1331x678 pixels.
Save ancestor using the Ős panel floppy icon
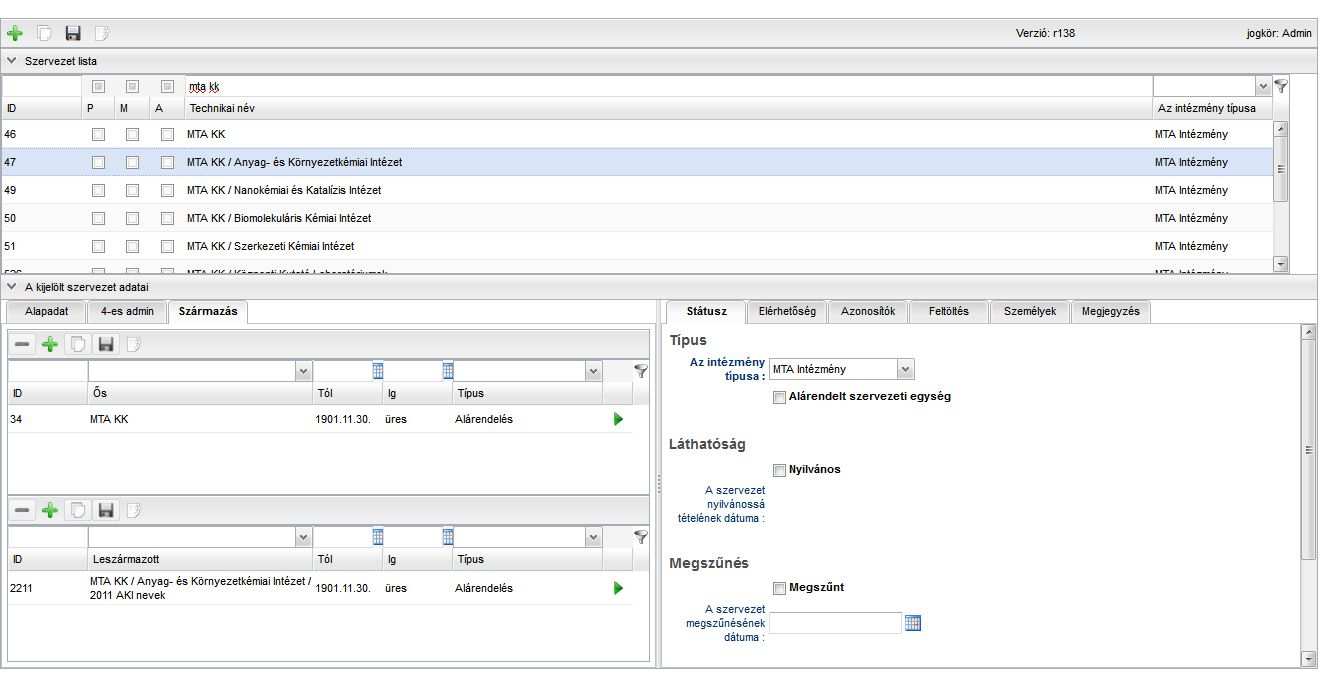[106, 344]
